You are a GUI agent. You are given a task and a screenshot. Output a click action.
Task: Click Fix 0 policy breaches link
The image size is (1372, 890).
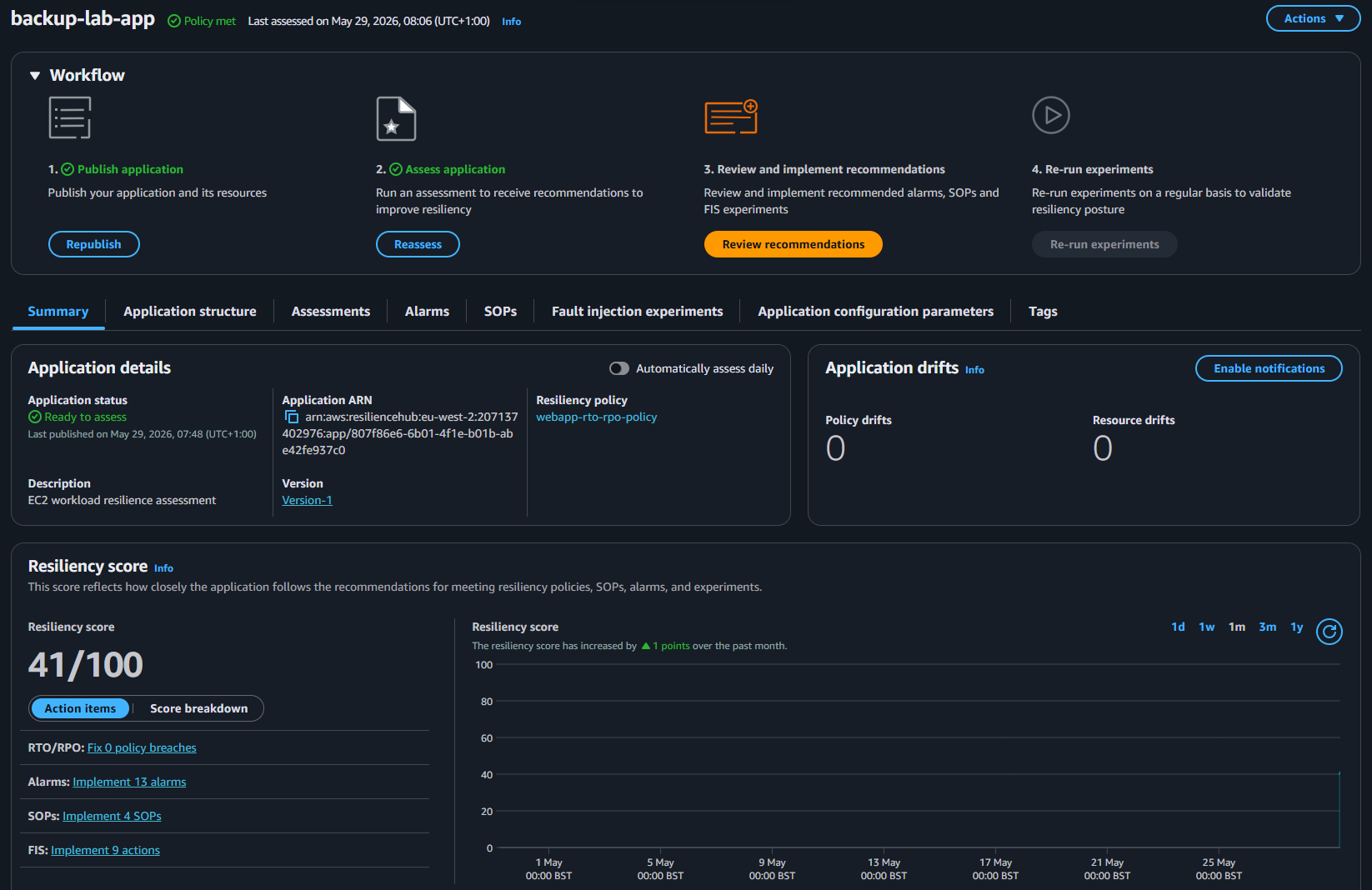(x=142, y=747)
